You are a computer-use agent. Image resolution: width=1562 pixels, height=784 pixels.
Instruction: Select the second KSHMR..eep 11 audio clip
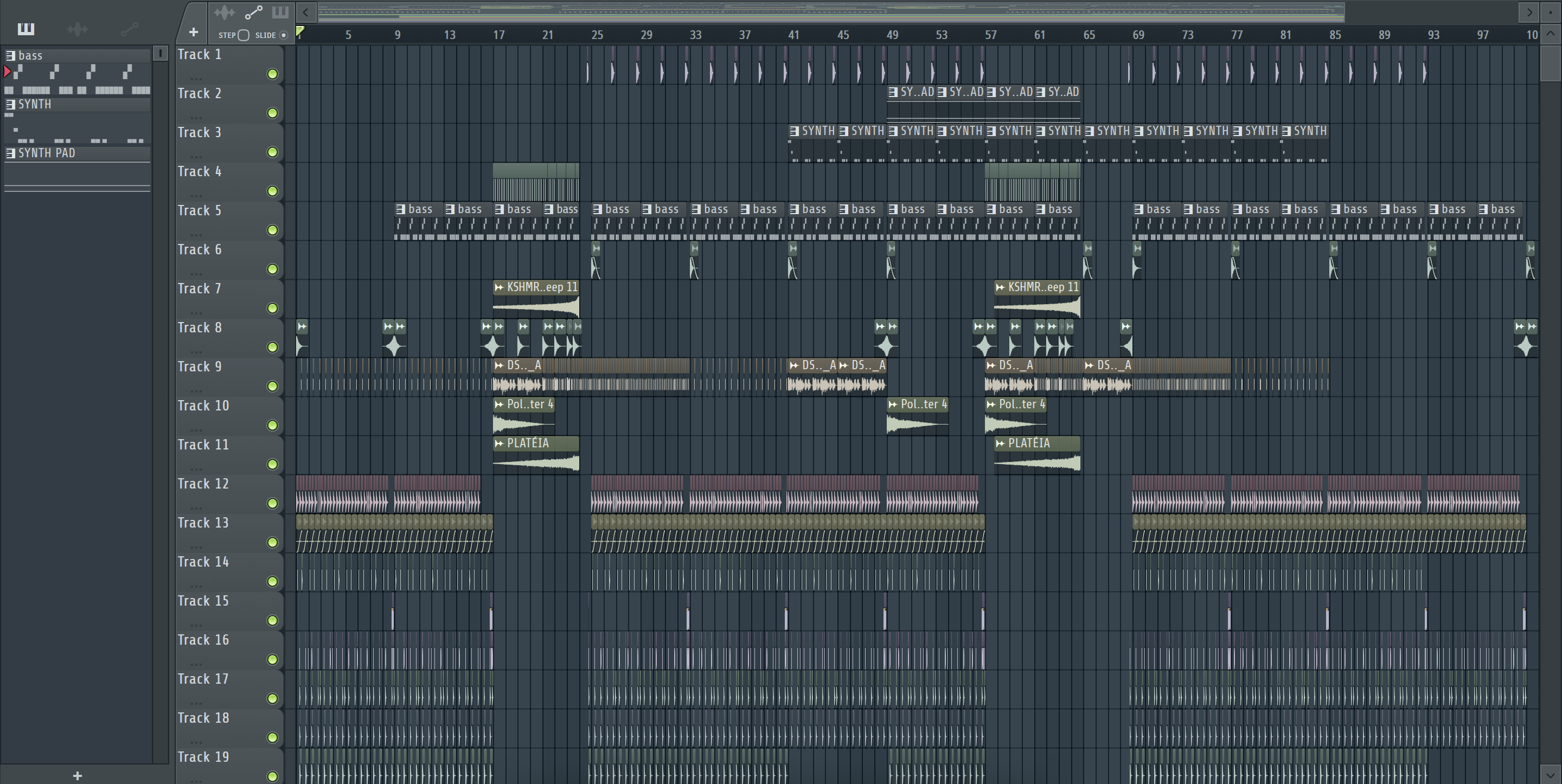tap(1037, 299)
